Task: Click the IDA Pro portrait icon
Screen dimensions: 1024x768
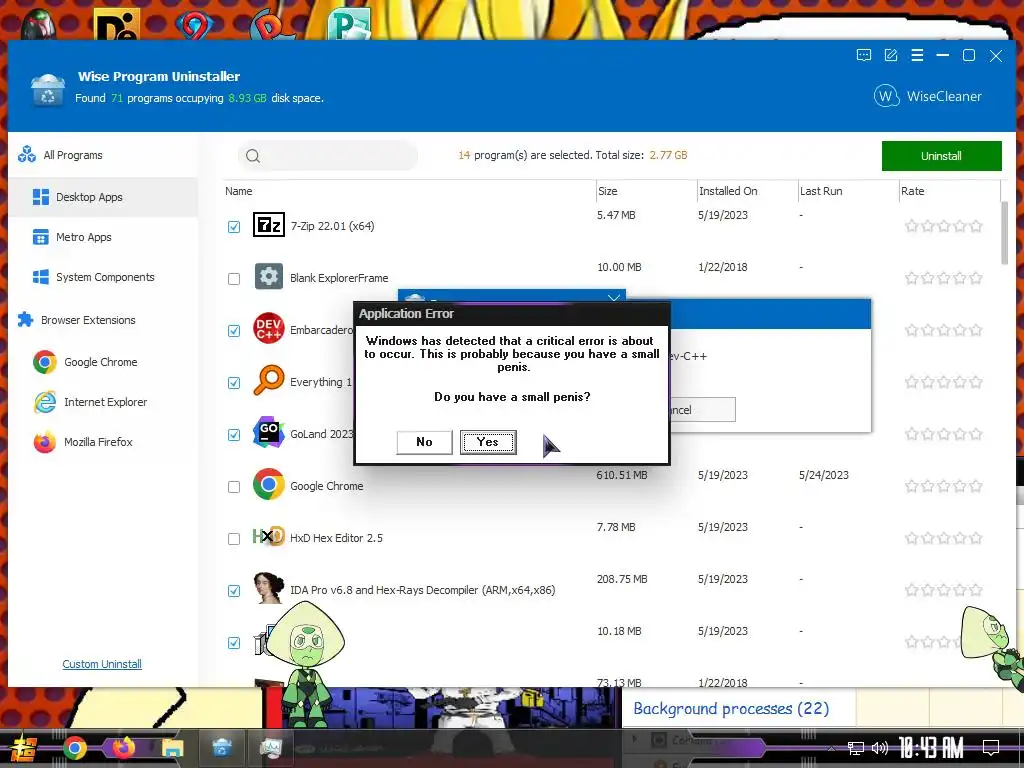Action: coord(268,588)
